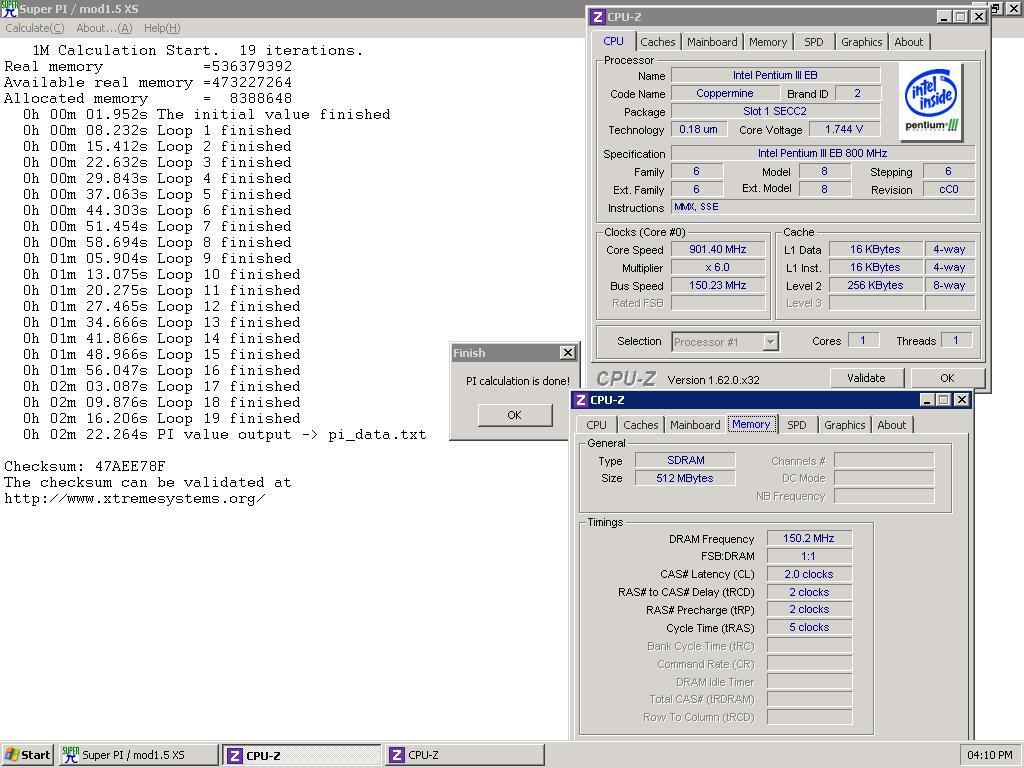This screenshot has width=1024, height=768.
Task: Click the Validate button in CPU-Z
Action: pyautogui.click(x=867, y=378)
